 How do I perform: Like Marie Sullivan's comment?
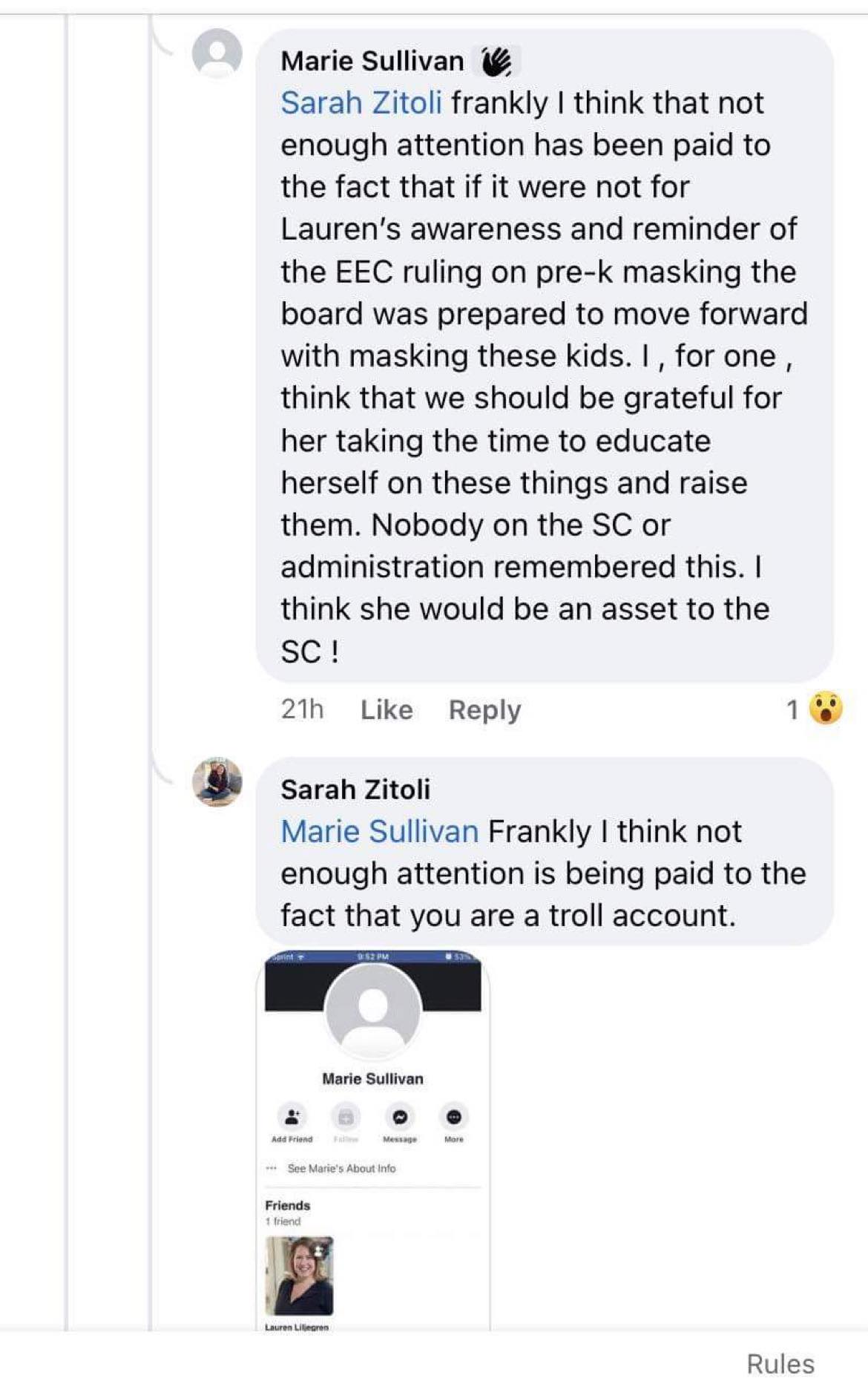(386, 710)
